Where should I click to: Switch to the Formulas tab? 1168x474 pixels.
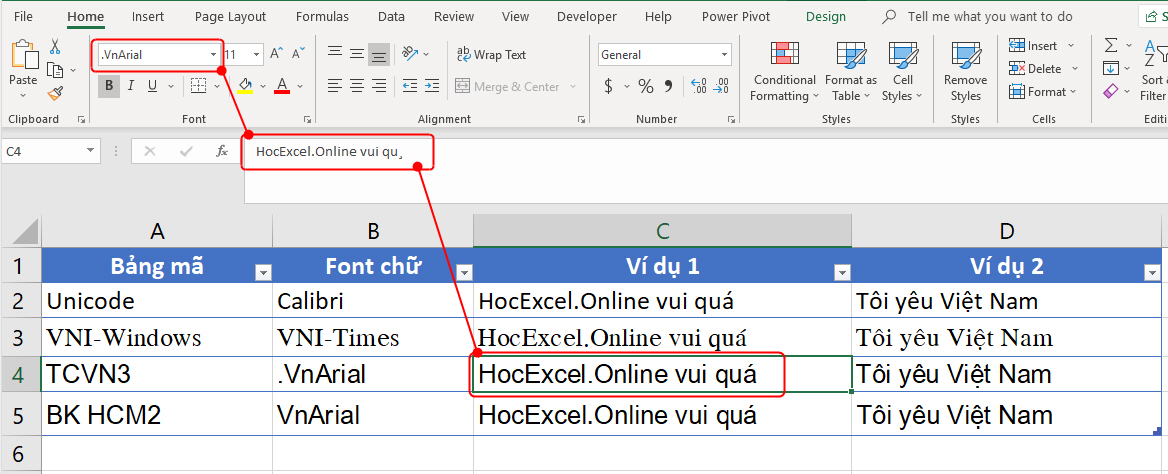322,16
